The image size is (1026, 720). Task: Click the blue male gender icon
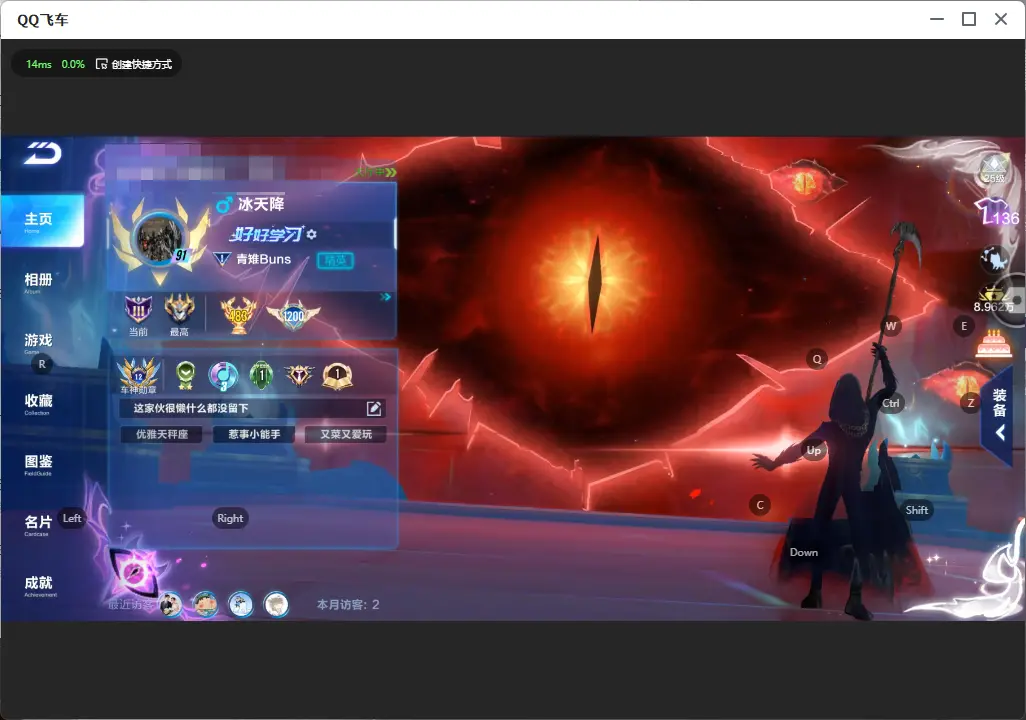tap(224, 205)
